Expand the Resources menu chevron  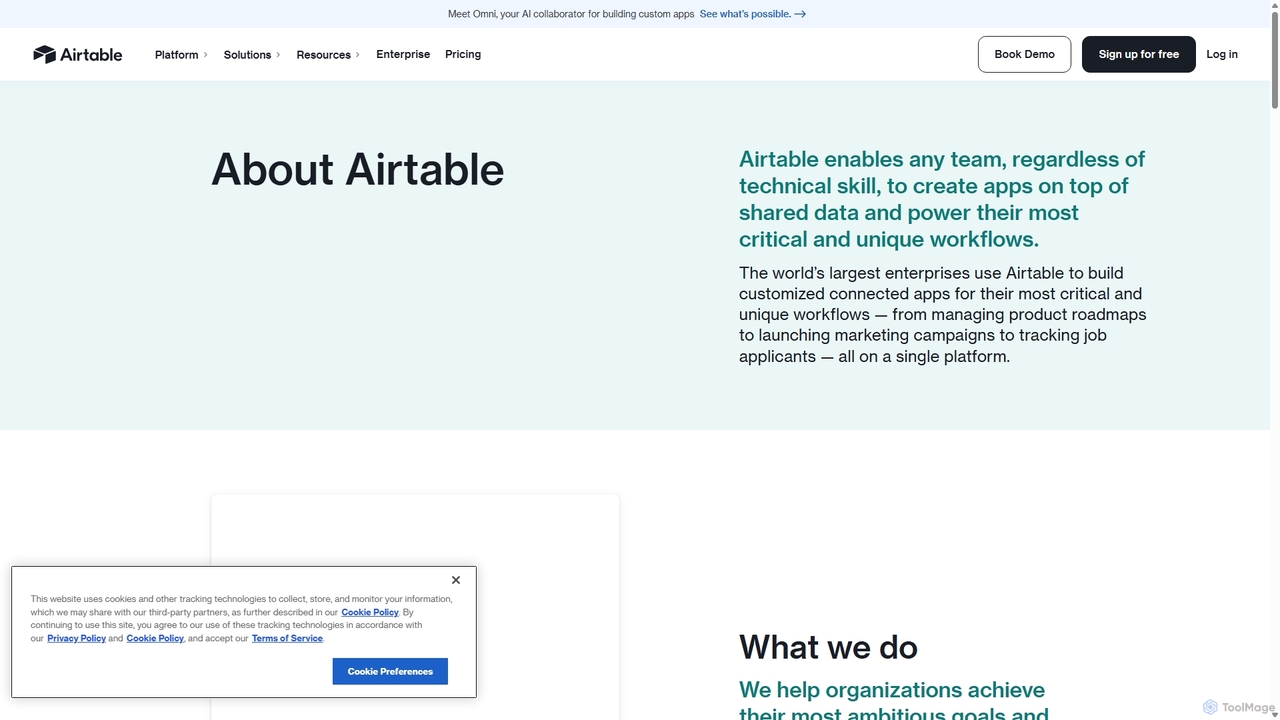(x=357, y=55)
